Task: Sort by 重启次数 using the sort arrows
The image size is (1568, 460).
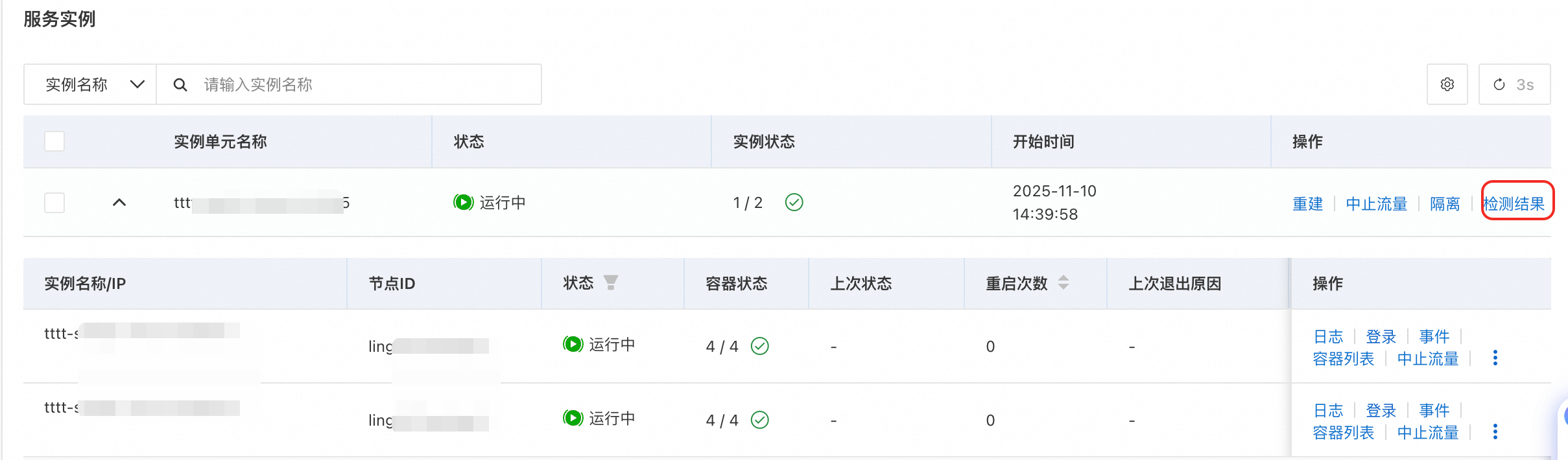Action: (x=1063, y=282)
